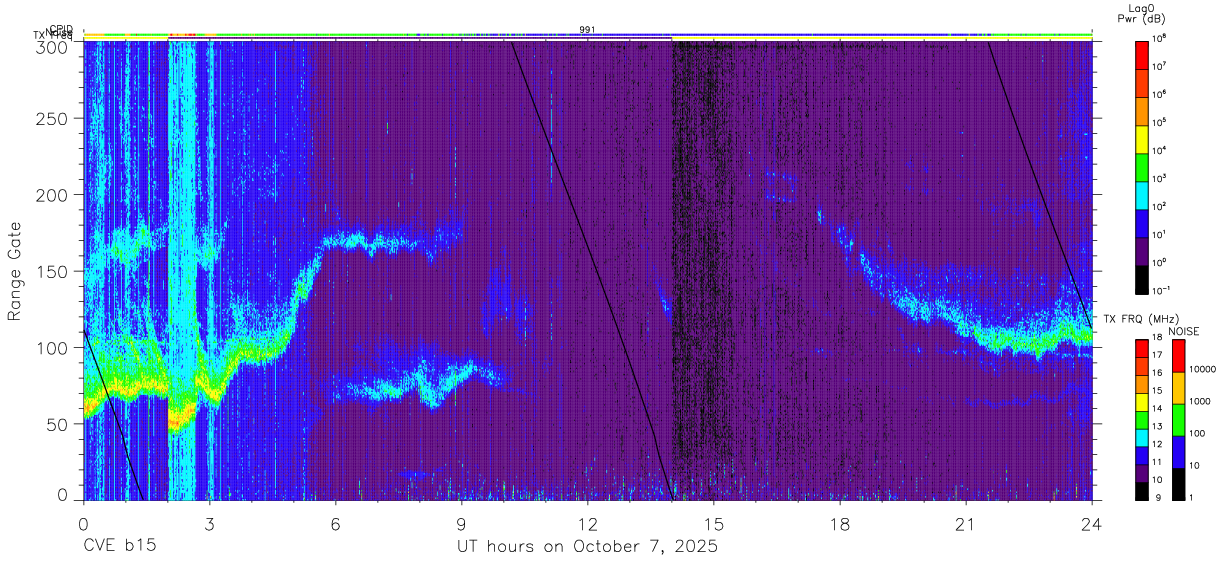This screenshot has height=567, width=1228.
Task: Select the red swatch in NOISE colorbar
Action: pyautogui.click(x=1179, y=356)
